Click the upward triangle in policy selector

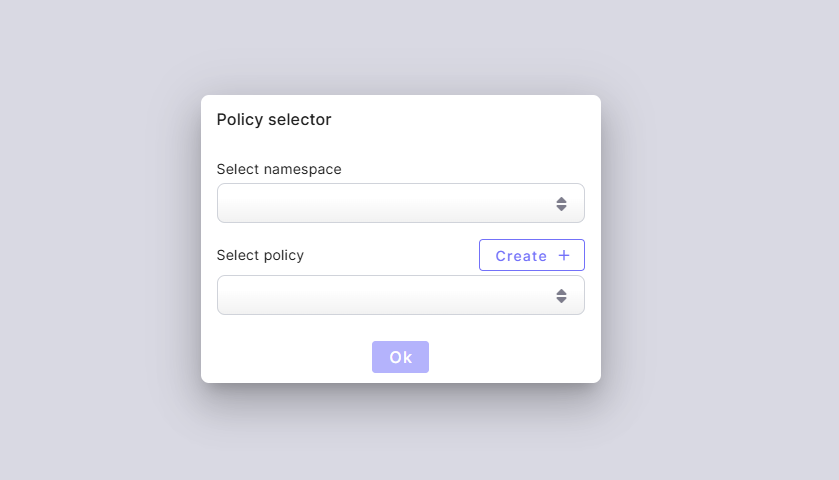point(561,291)
